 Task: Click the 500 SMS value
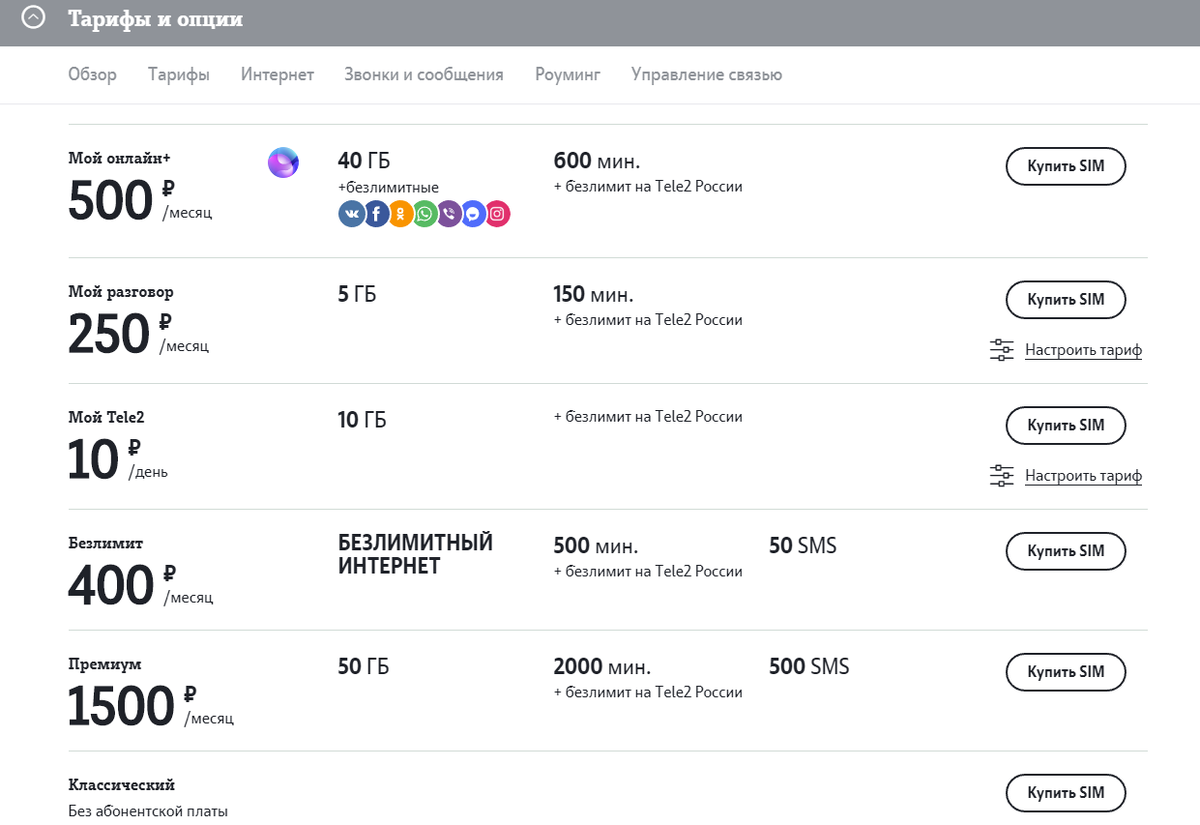[809, 667]
